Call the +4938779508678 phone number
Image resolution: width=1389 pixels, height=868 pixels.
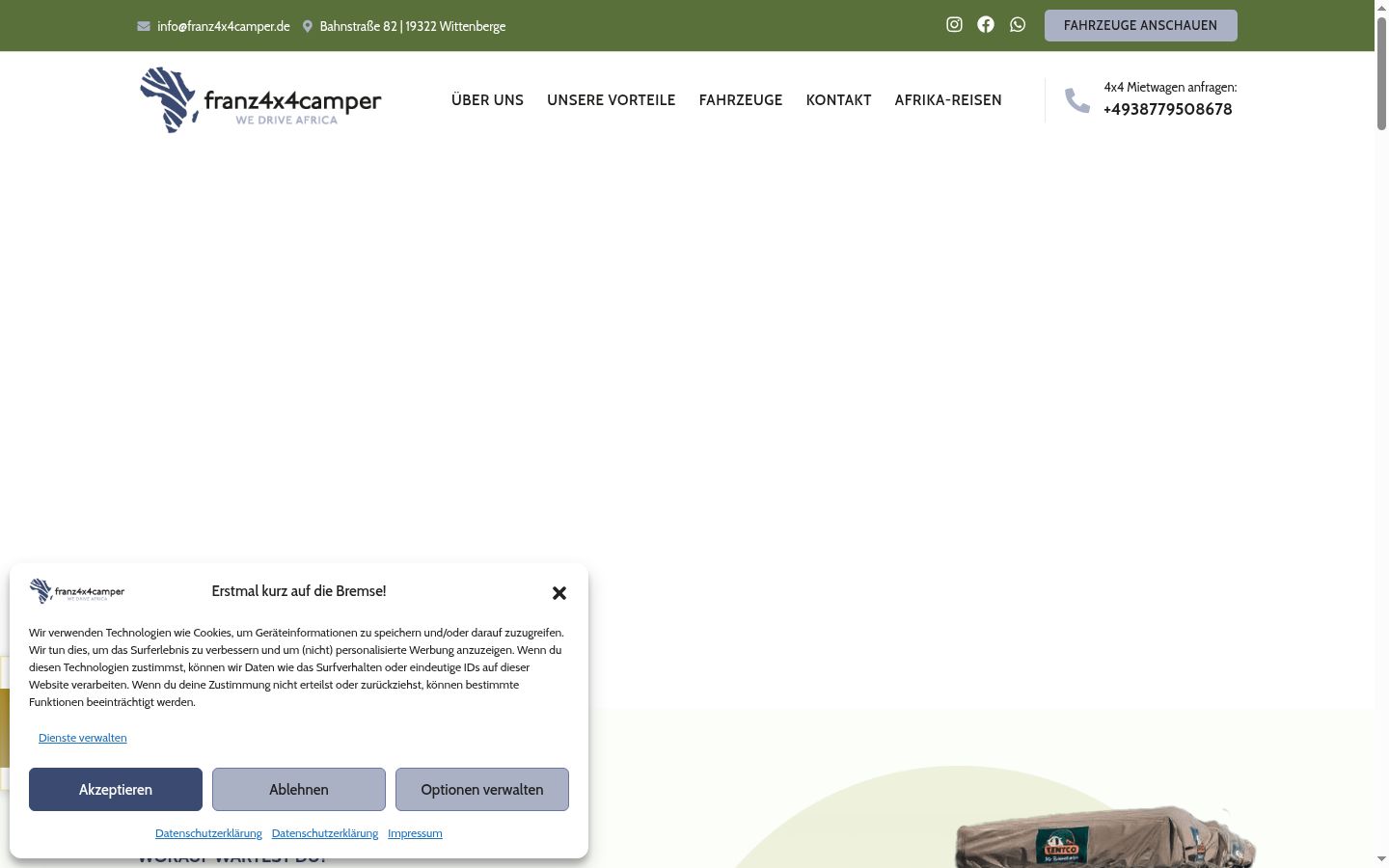click(1168, 109)
